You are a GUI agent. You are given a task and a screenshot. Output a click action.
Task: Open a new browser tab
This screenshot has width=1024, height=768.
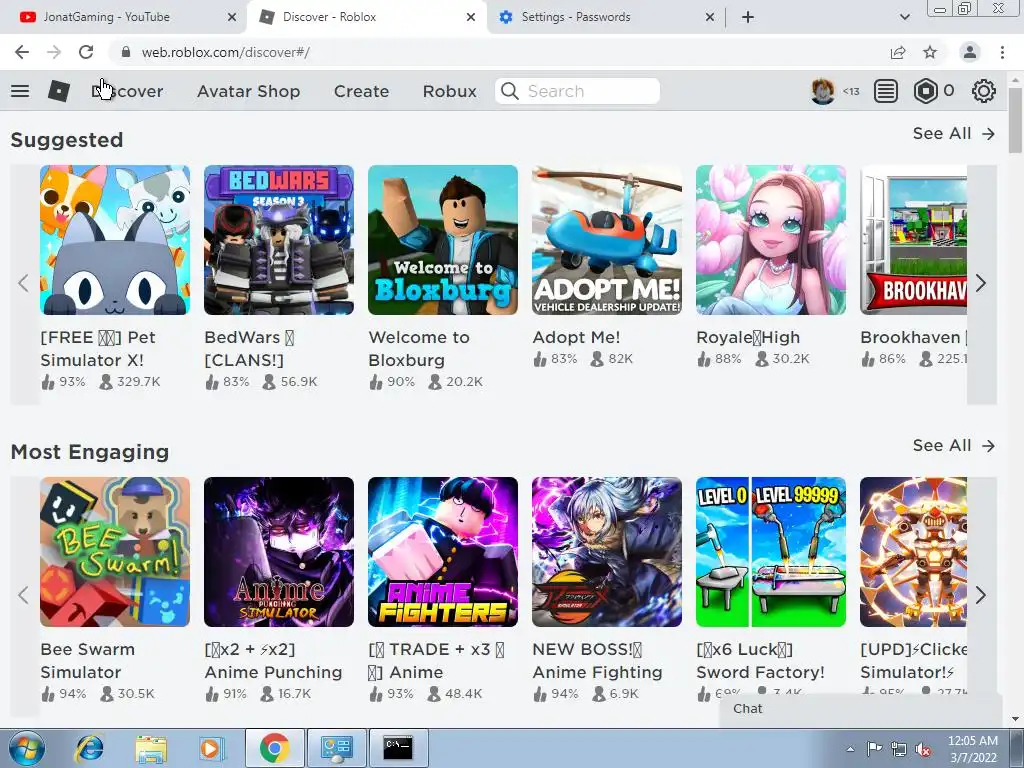pos(748,17)
